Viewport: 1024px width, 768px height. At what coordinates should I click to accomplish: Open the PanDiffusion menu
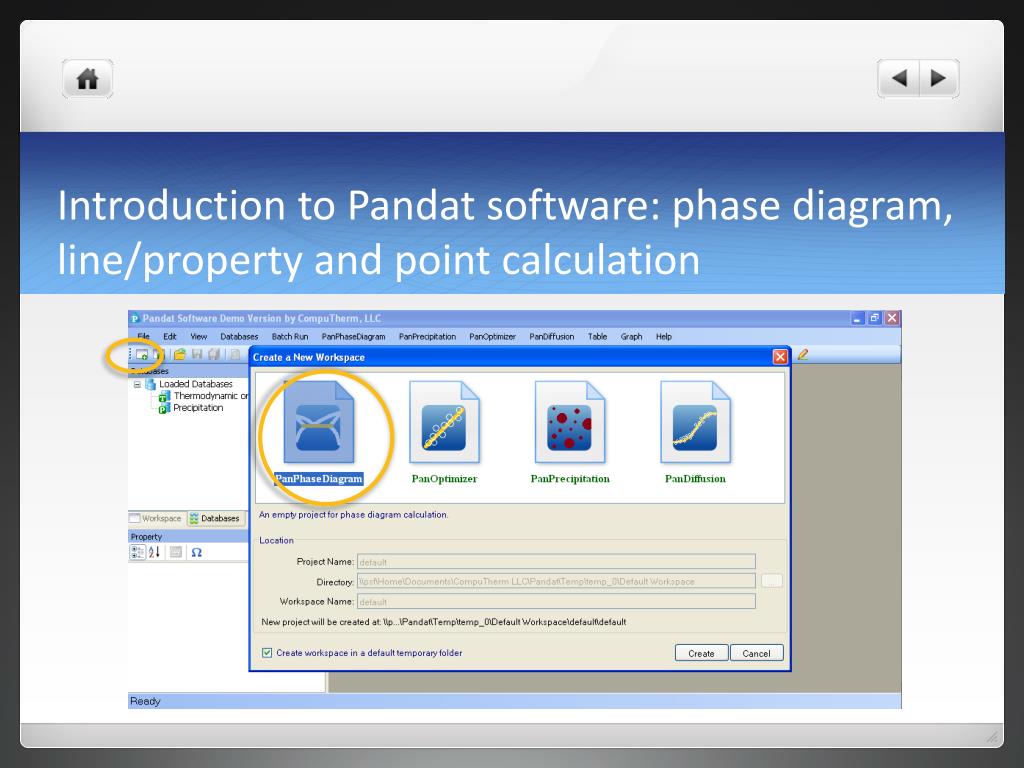pyautogui.click(x=552, y=336)
